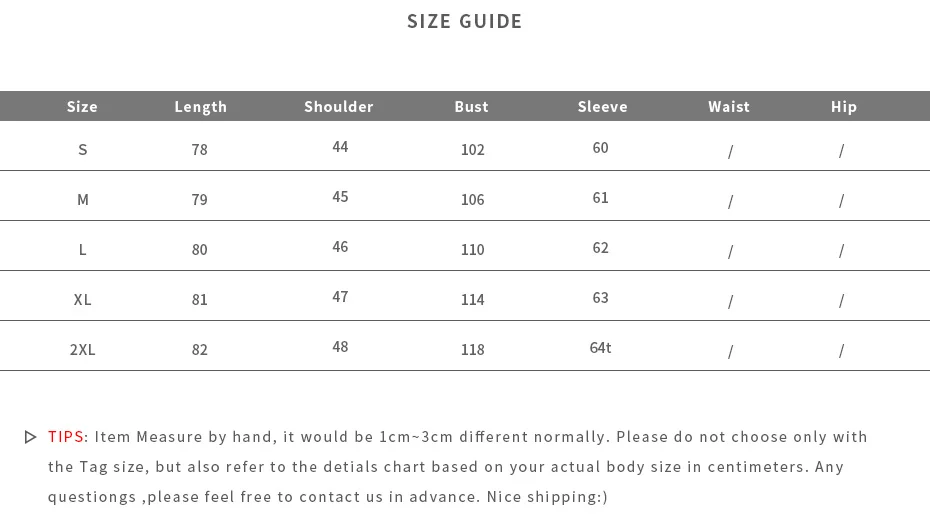Click the Shoulder column header
The height and width of the screenshot is (520, 930).
coord(339,107)
